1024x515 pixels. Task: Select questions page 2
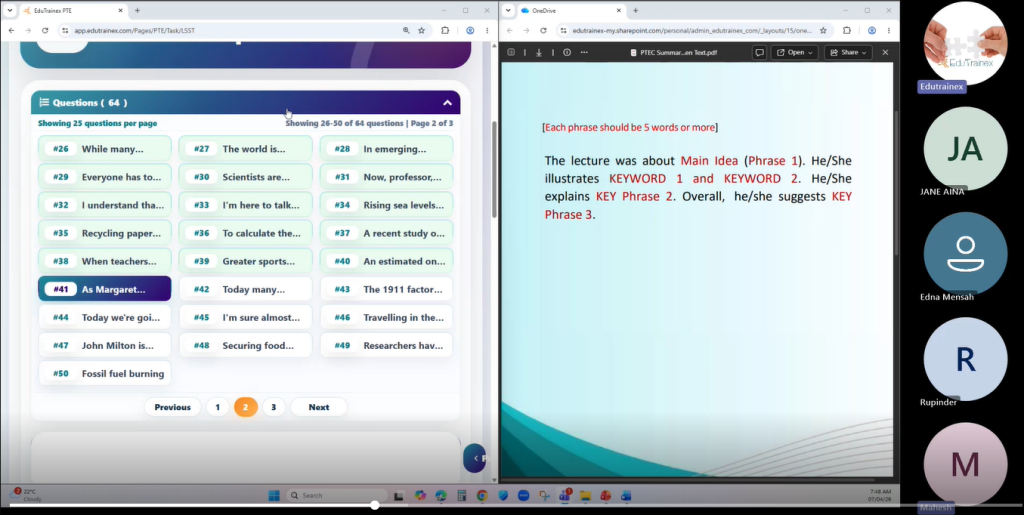(246, 407)
